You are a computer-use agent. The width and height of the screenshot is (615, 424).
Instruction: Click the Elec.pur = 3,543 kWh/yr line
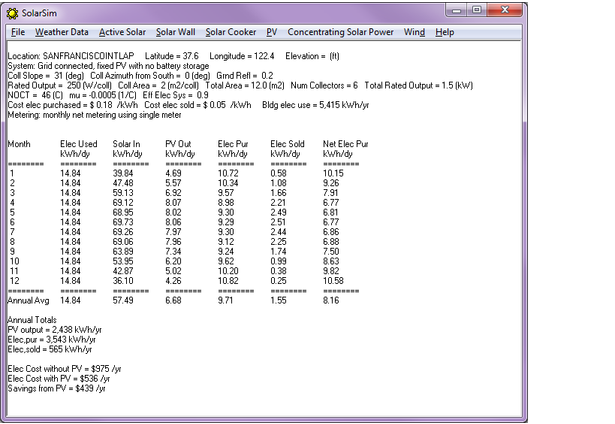point(51,340)
